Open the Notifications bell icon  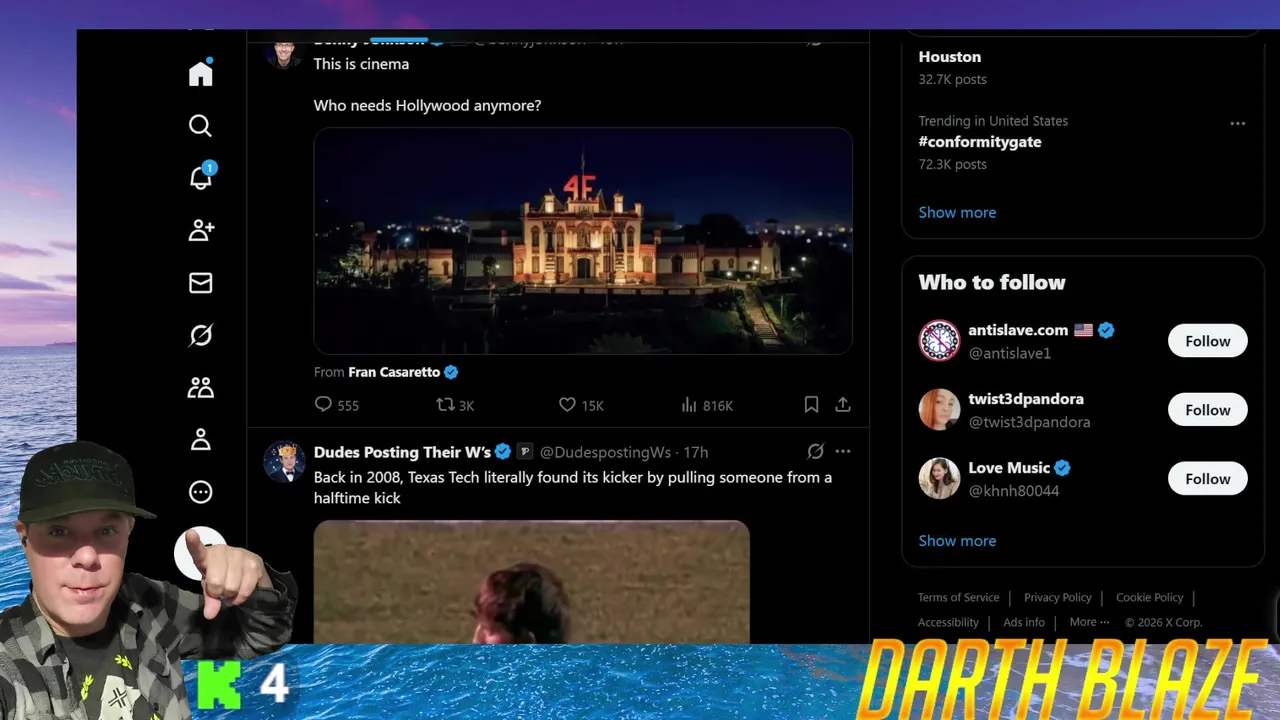[x=201, y=177]
